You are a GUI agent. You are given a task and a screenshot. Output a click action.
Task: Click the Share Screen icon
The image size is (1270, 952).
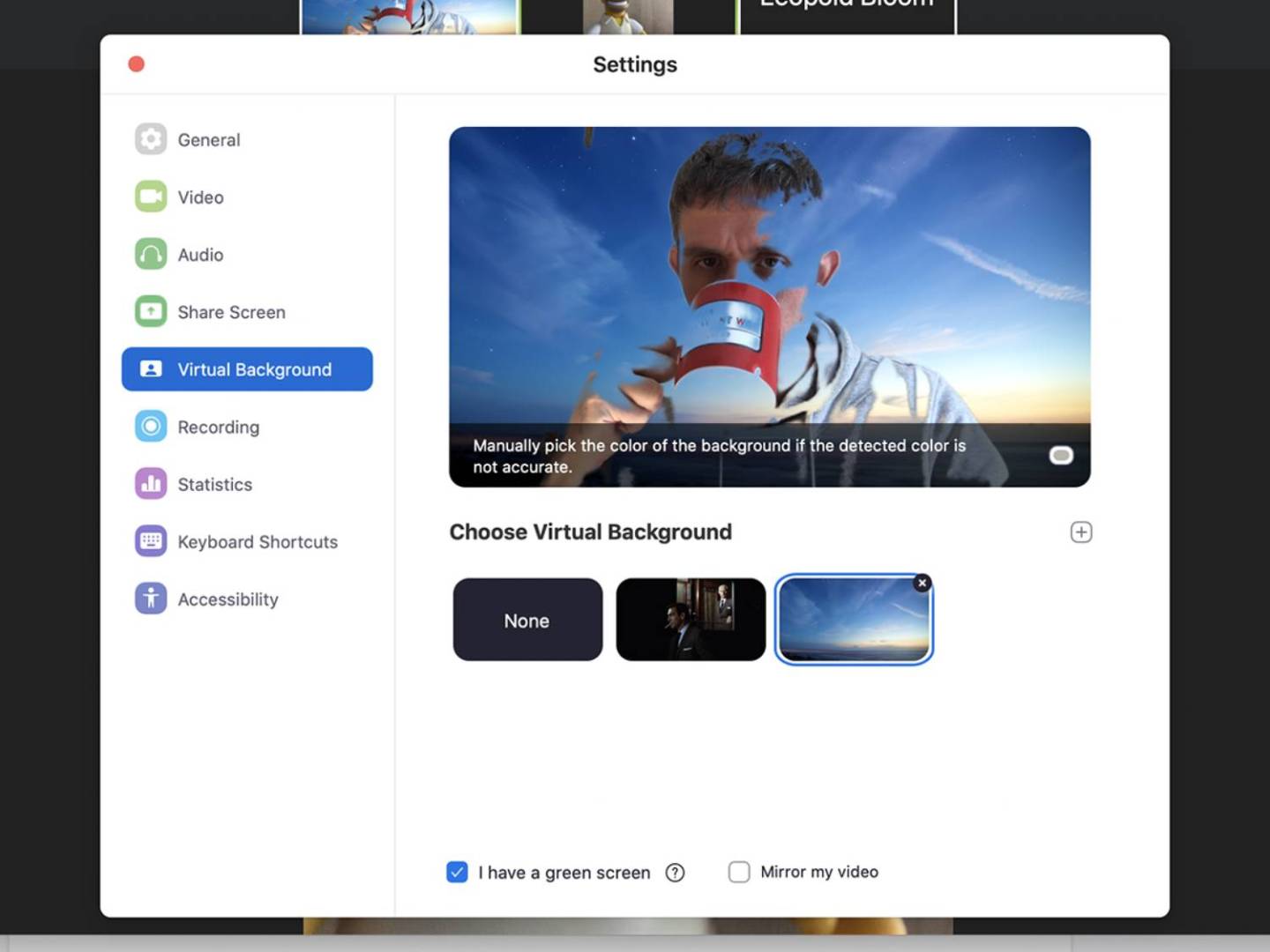click(151, 311)
